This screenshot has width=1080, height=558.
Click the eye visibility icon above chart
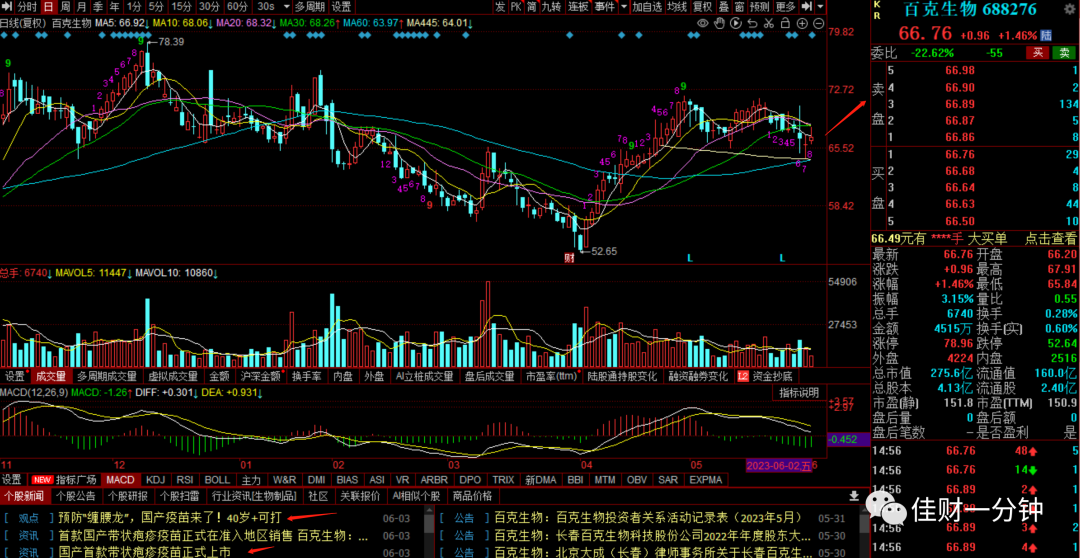pos(703,23)
